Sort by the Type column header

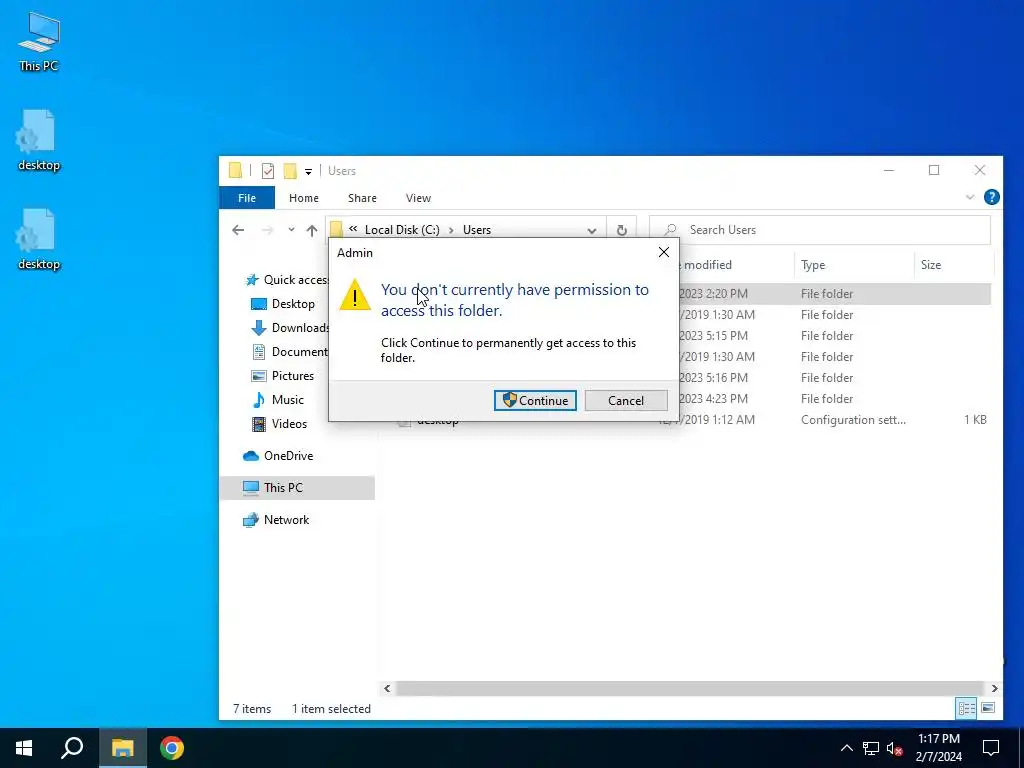(854, 264)
